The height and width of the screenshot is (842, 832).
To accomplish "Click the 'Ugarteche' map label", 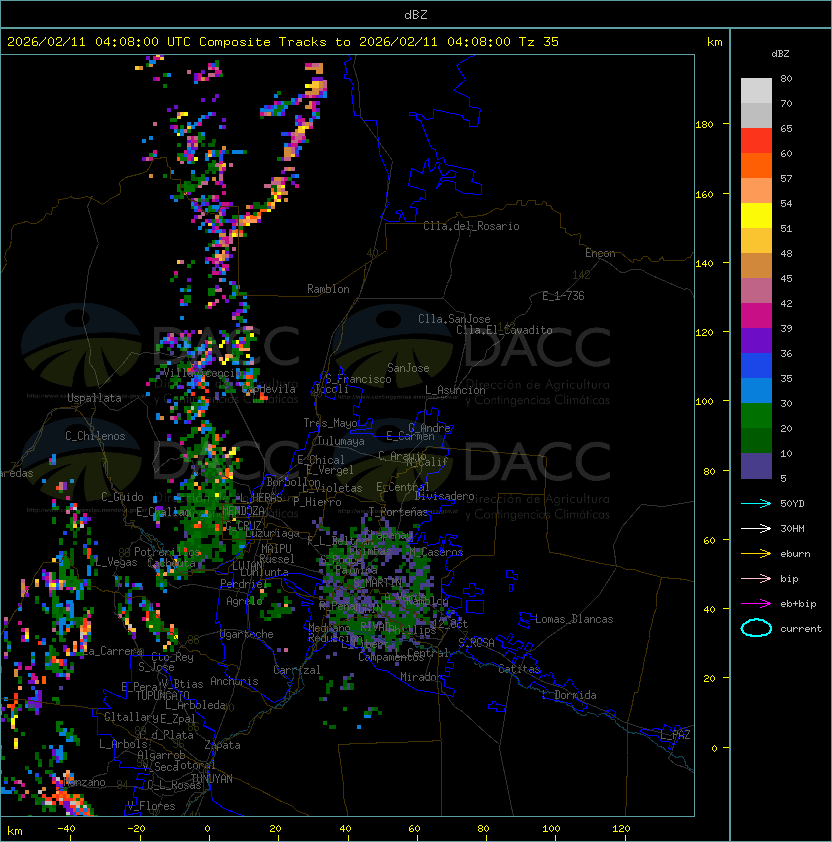I will pyautogui.click(x=247, y=634).
